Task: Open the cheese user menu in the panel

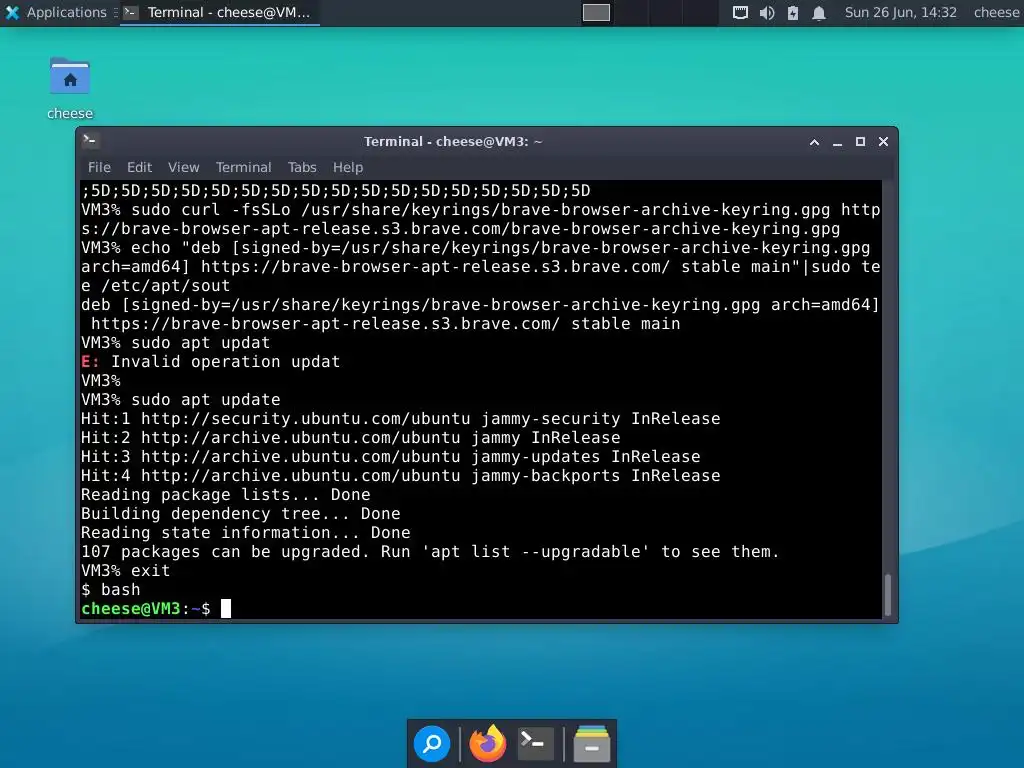Action: pyautogui.click(x=997, y=12)
